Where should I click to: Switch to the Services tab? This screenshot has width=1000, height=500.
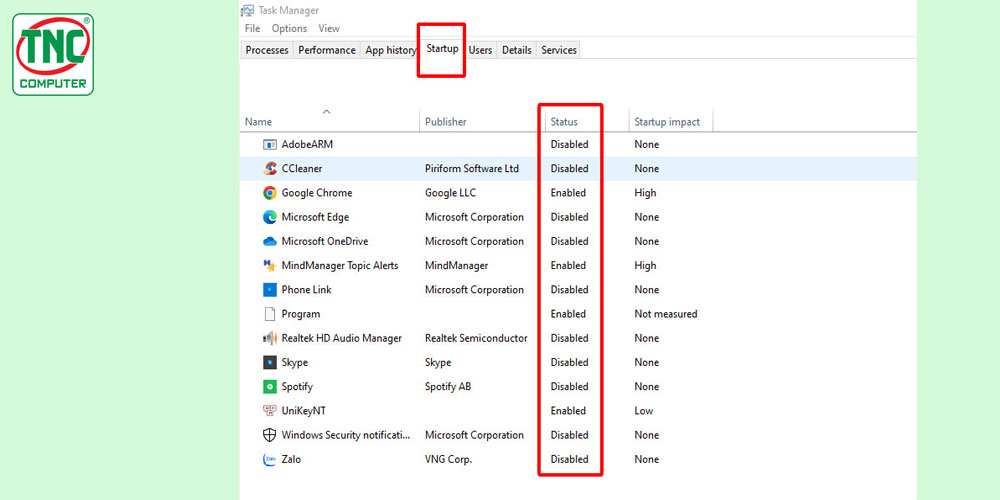[559, 50]
